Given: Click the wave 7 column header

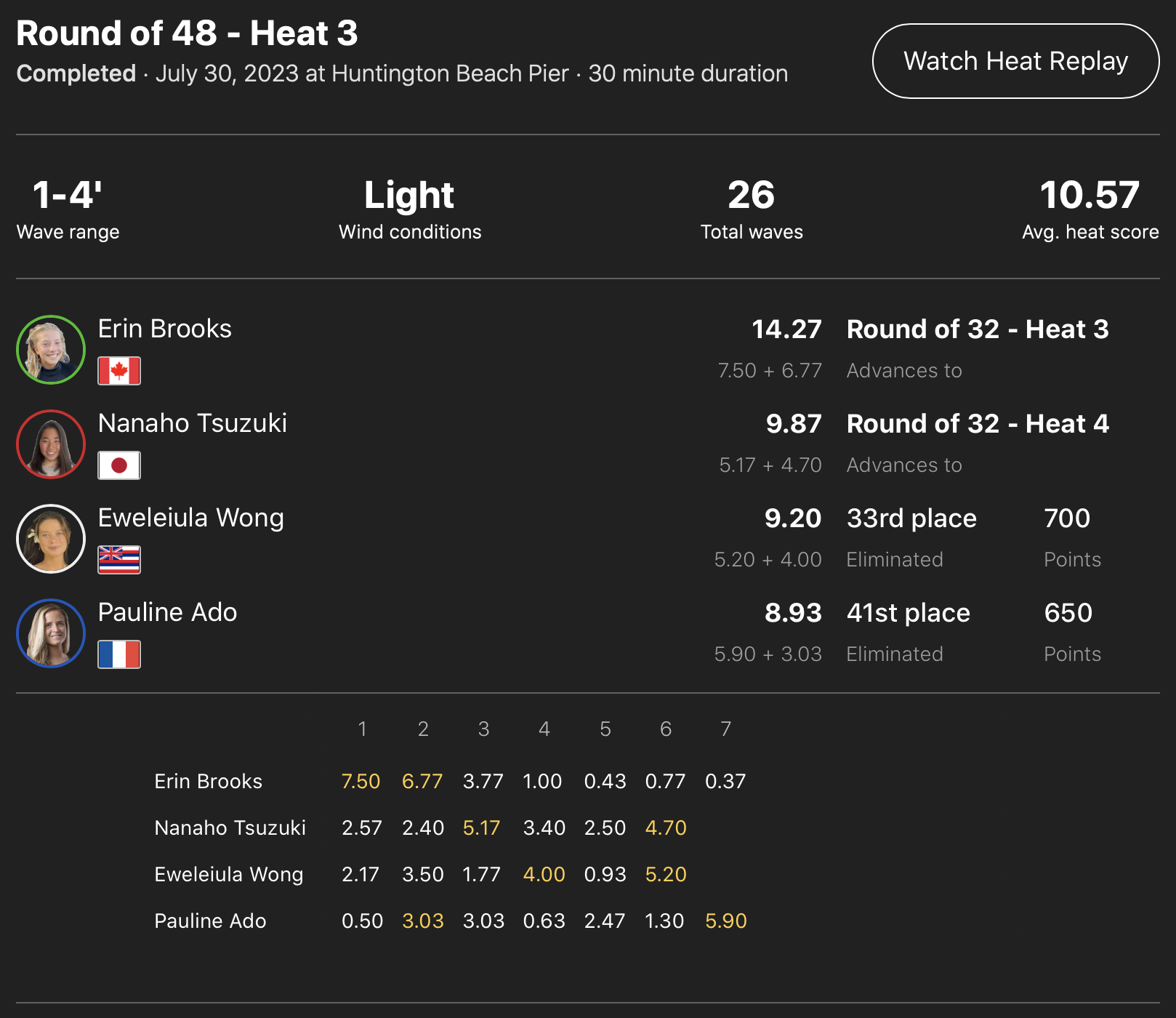Looking at the screenshot, I should (725, 729).
